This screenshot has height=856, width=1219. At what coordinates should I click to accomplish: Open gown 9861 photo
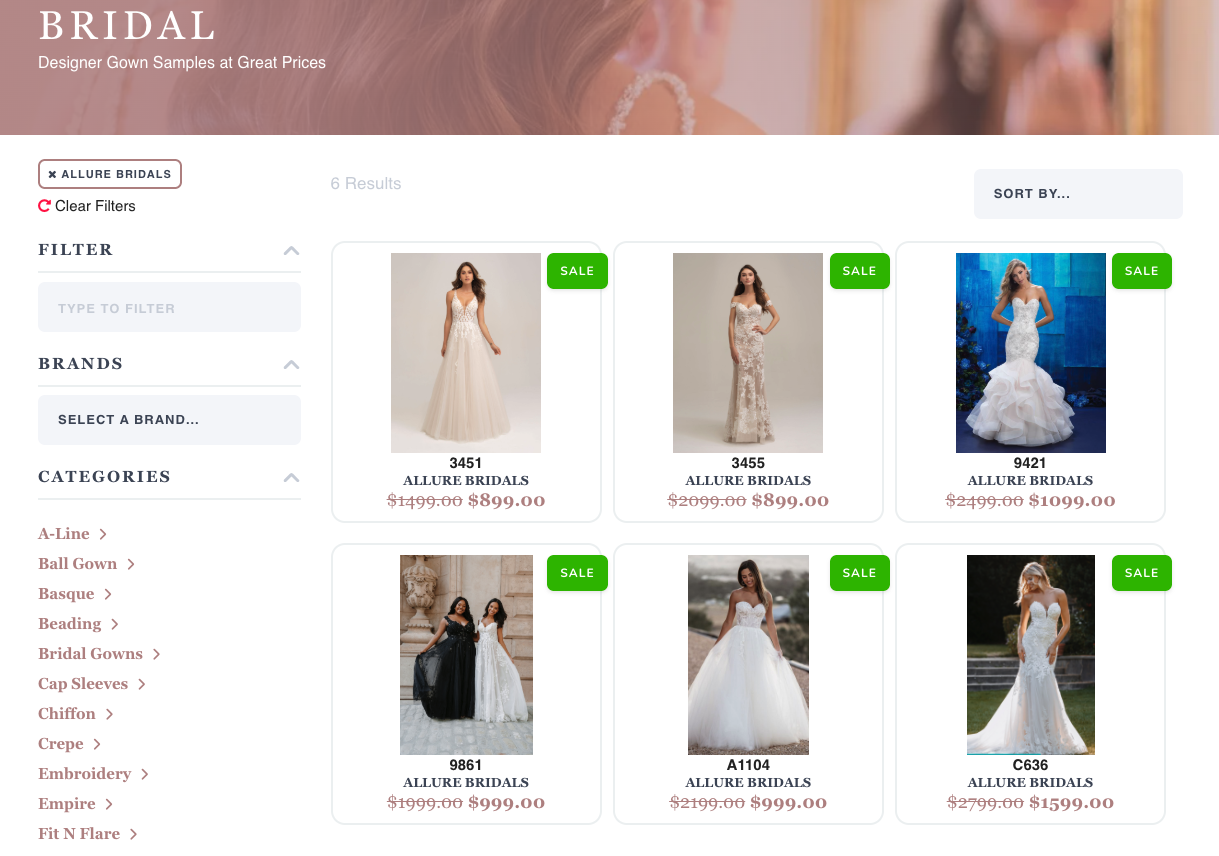click(x=466, y=655)
